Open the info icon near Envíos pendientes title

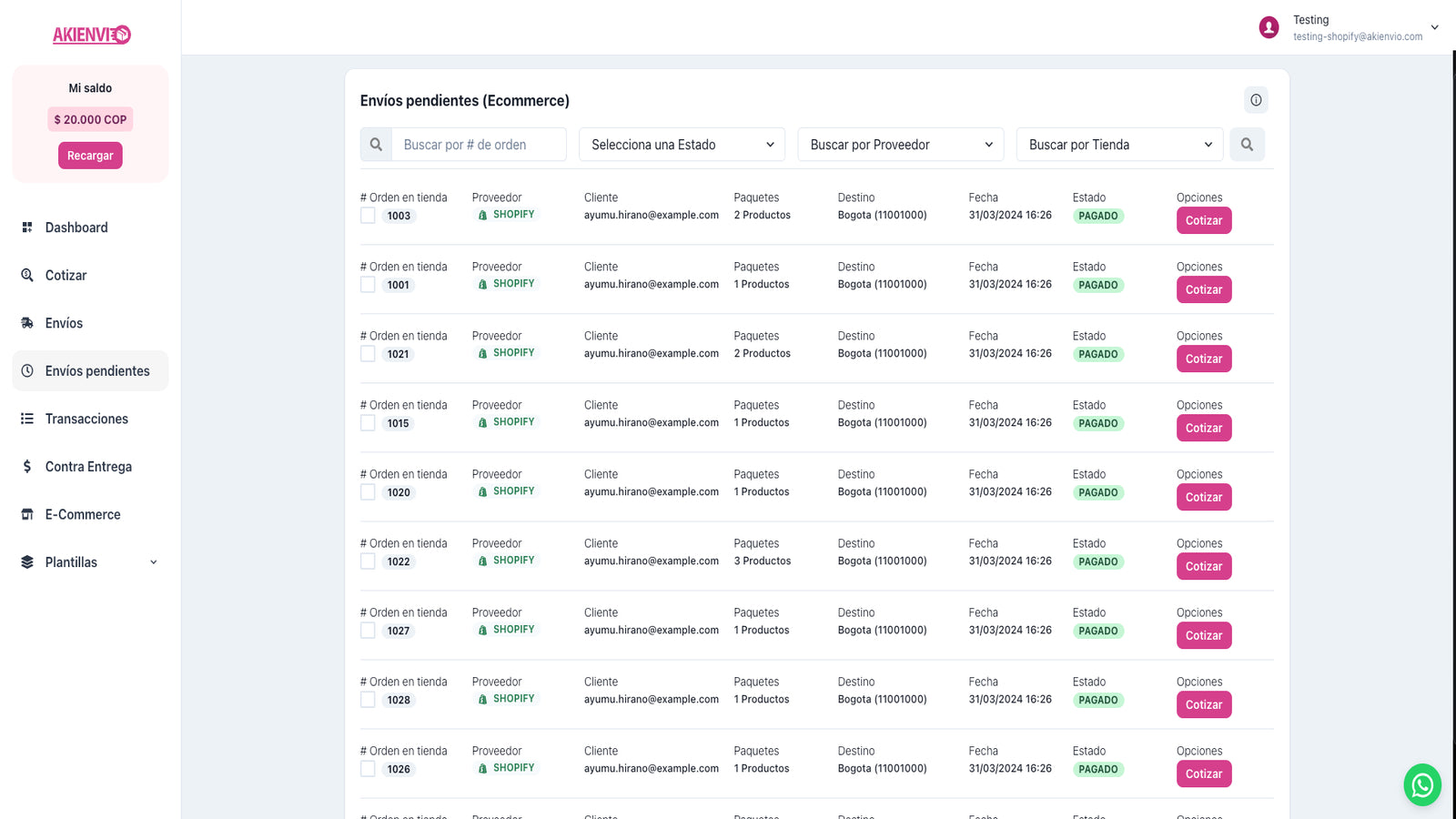tap(1257, 100)
